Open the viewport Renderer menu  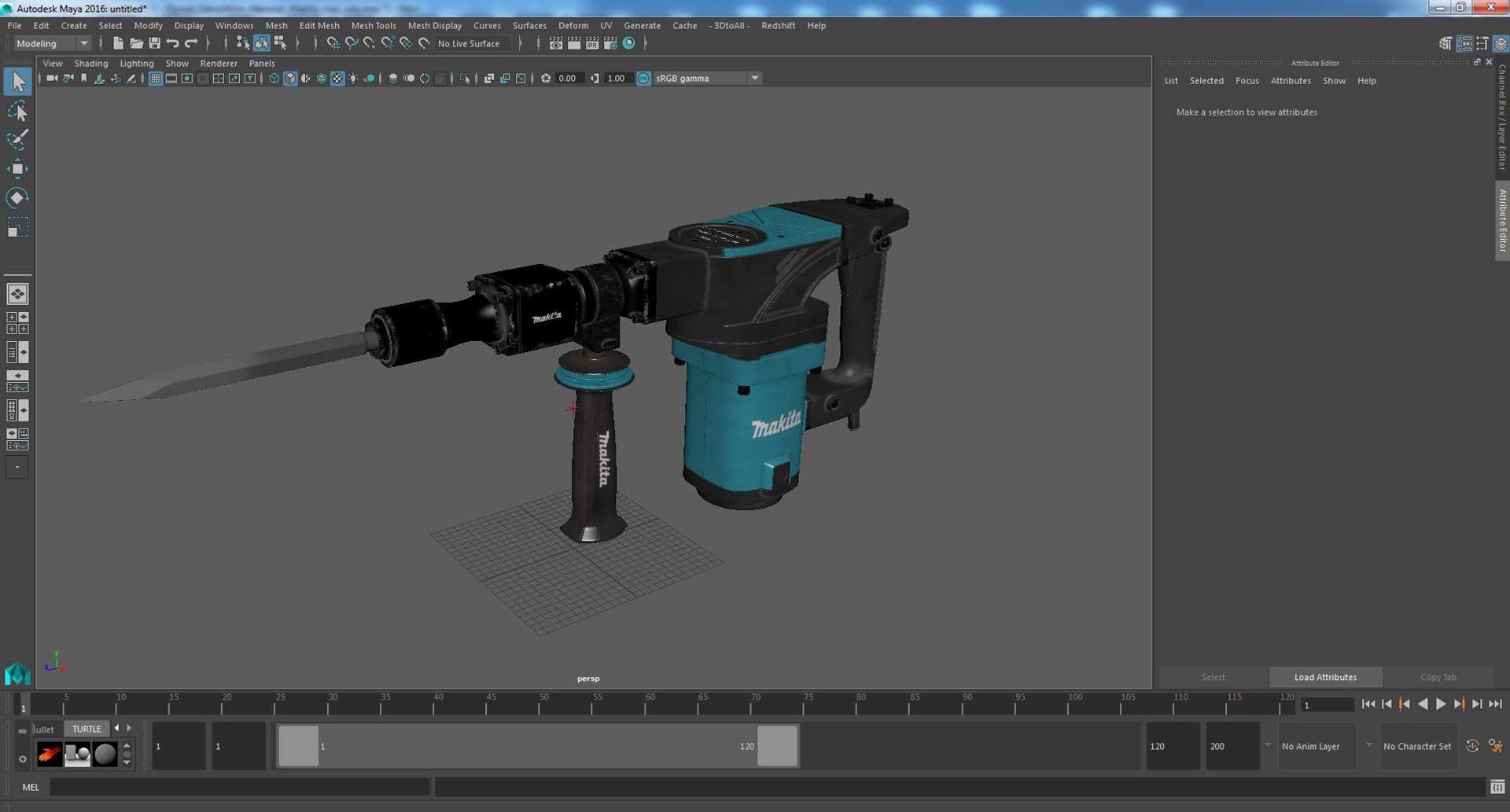pos(219,63)
